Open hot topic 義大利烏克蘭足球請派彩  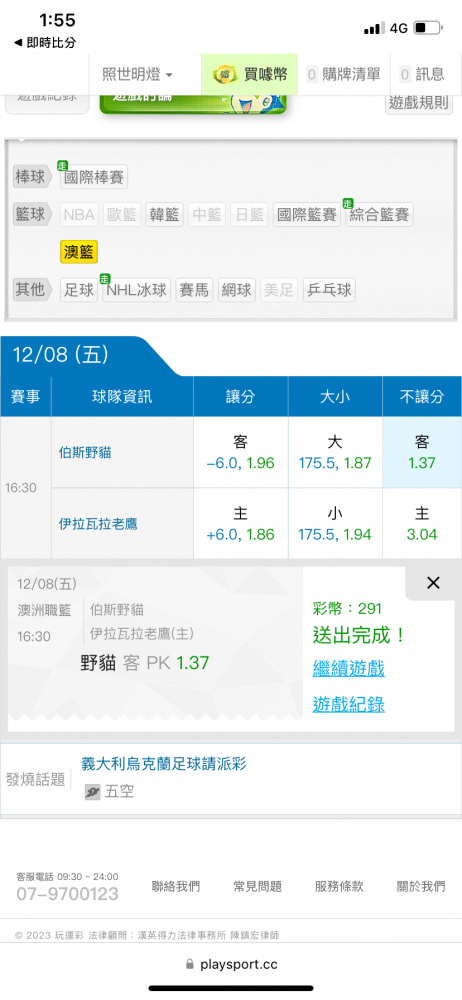pos(164,763)
